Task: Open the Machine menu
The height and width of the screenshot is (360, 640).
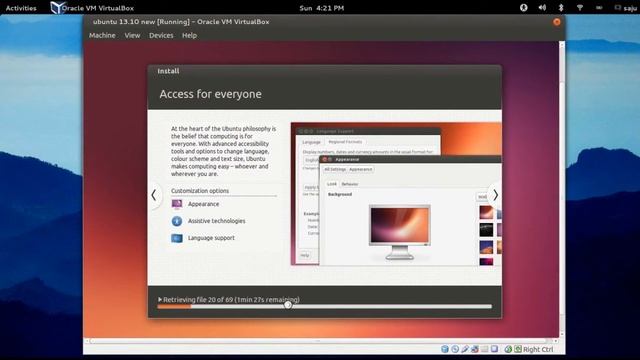Action: [x=102, y=36]
